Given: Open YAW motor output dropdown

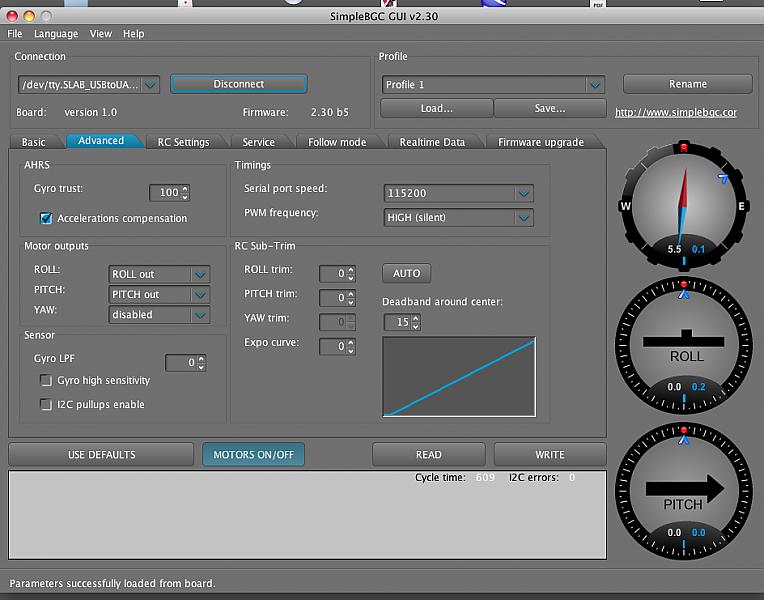Looking at the screenshot, I should 159,315.
